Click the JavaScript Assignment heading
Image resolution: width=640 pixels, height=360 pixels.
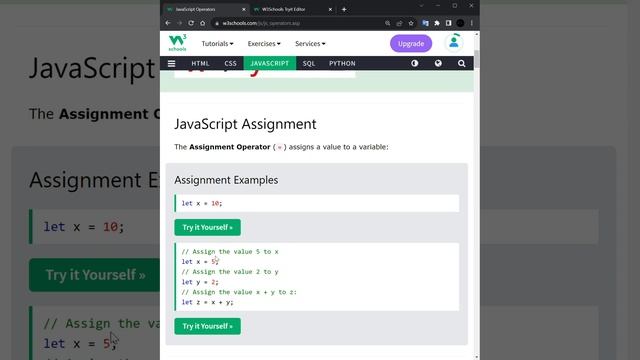(x=245, y=124)
